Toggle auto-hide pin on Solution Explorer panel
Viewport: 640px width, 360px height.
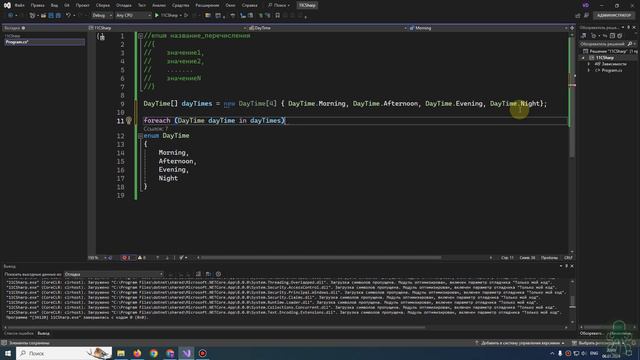pyautogui.click(x=629, y=27)
